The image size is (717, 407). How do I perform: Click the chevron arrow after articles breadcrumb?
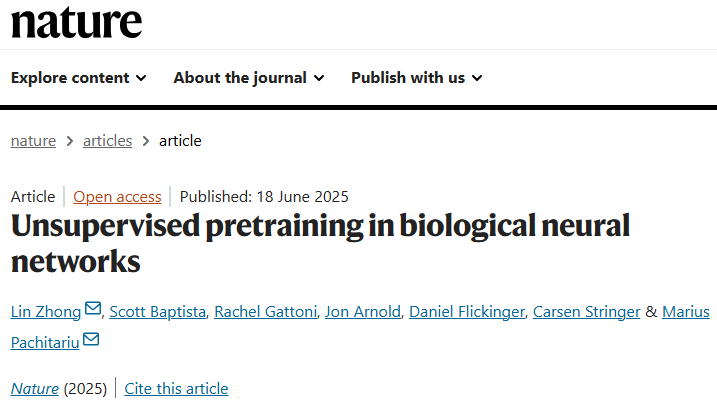[x=146, y=141]
